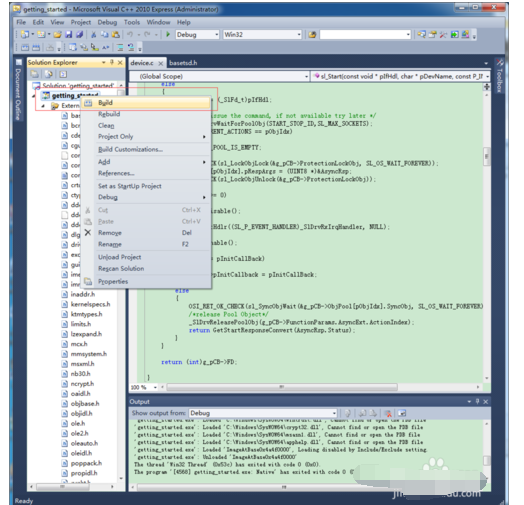Open the Tools menu
The height and width of the screenshot is (505, 524).
132,22
